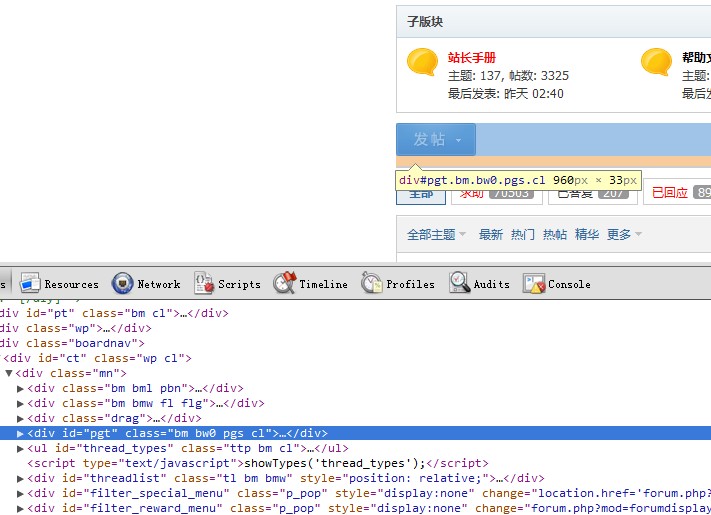Open the Profiles panel icon
This screenshot has height=515, width=711.
(x=372, y=283)
